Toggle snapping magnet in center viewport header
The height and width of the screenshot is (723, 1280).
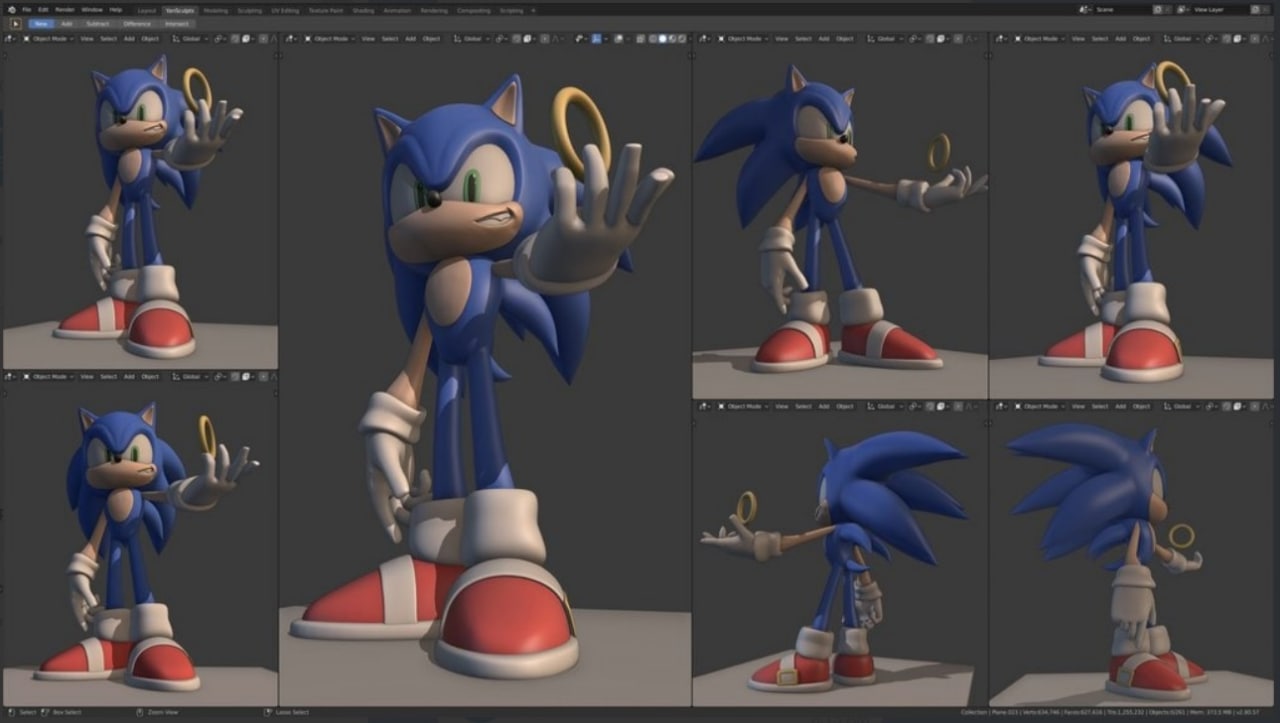(517, 38)
